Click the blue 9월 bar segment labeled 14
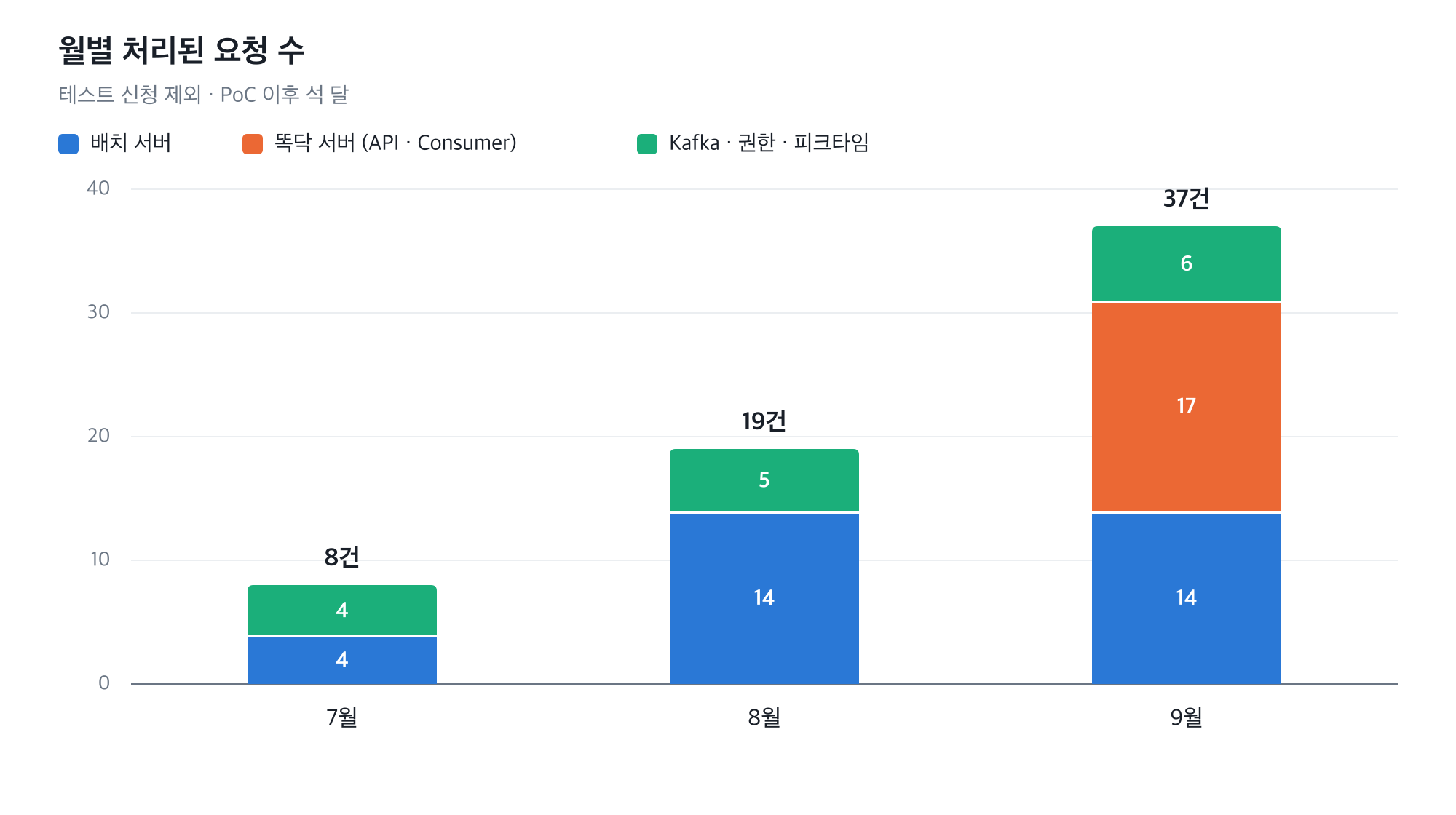 pos(1187,598)
